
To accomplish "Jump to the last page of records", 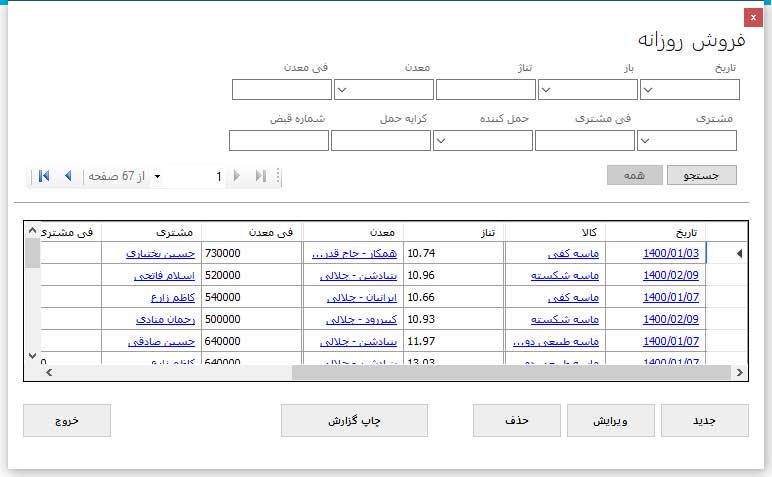I will [261, 176].
